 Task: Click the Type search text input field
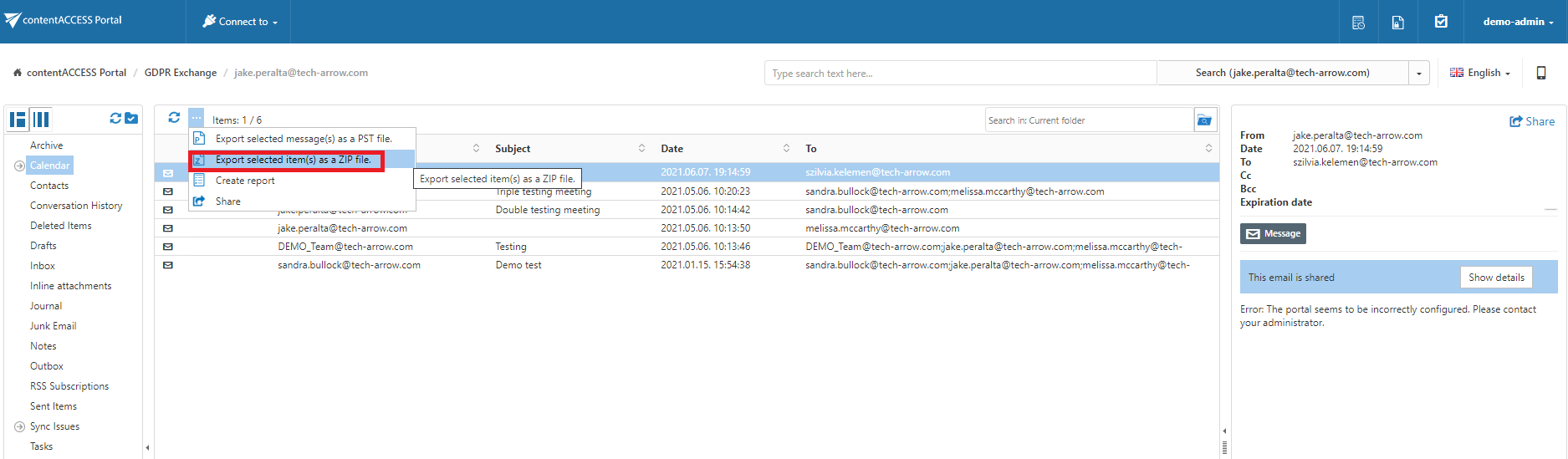coord(959,74)
